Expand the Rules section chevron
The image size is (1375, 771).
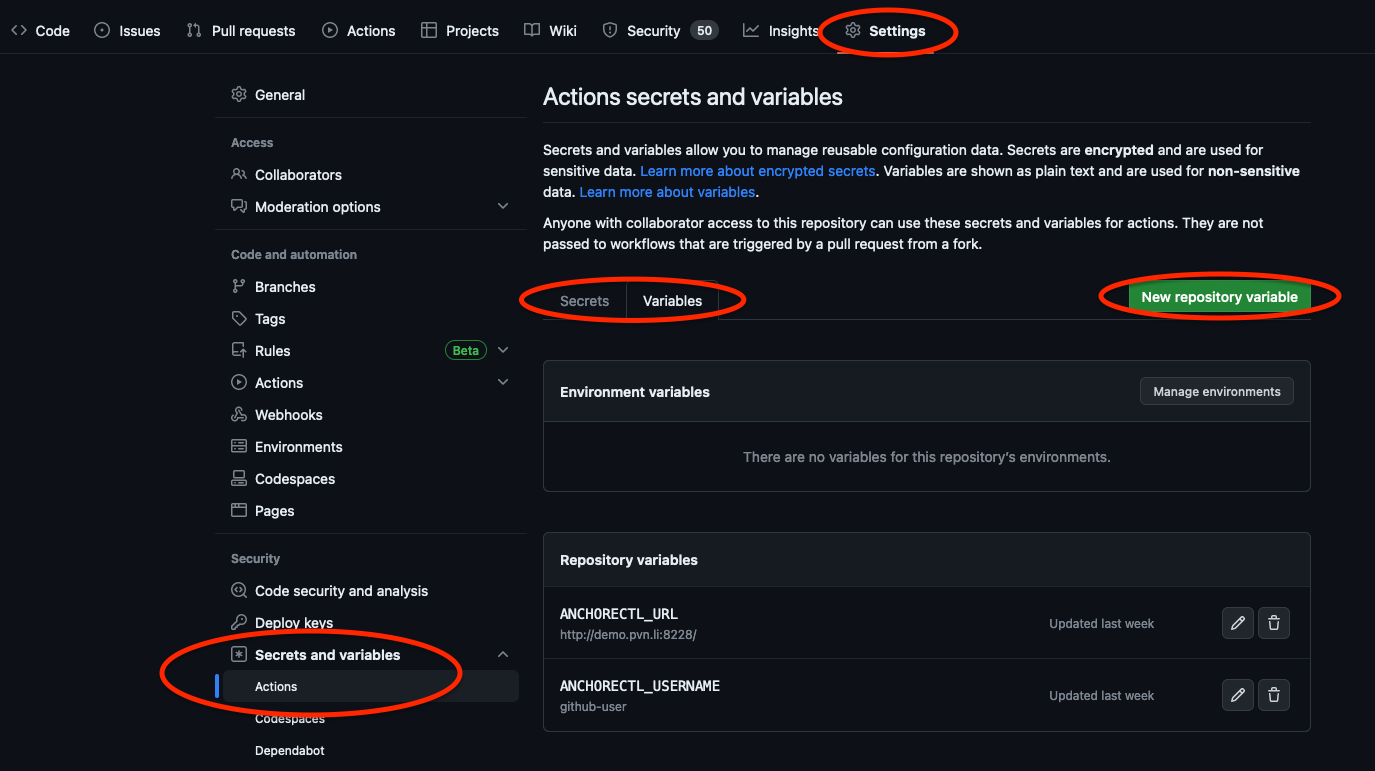[503, 351]
